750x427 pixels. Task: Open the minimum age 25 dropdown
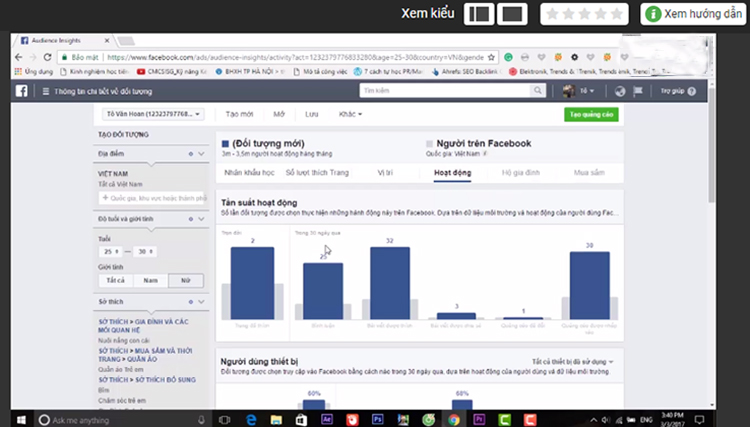(x=111, y=252)
